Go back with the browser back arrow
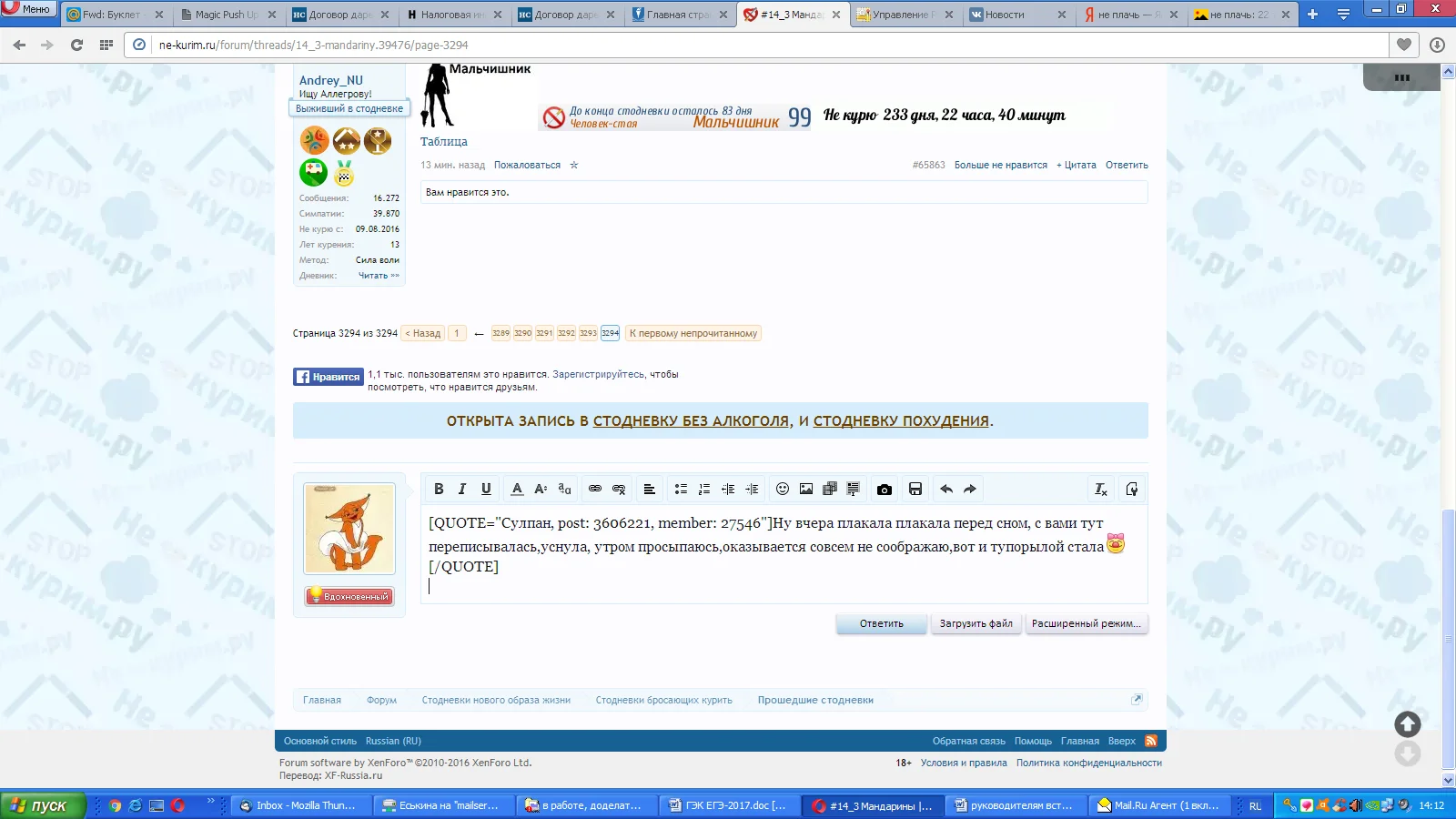 19,45
